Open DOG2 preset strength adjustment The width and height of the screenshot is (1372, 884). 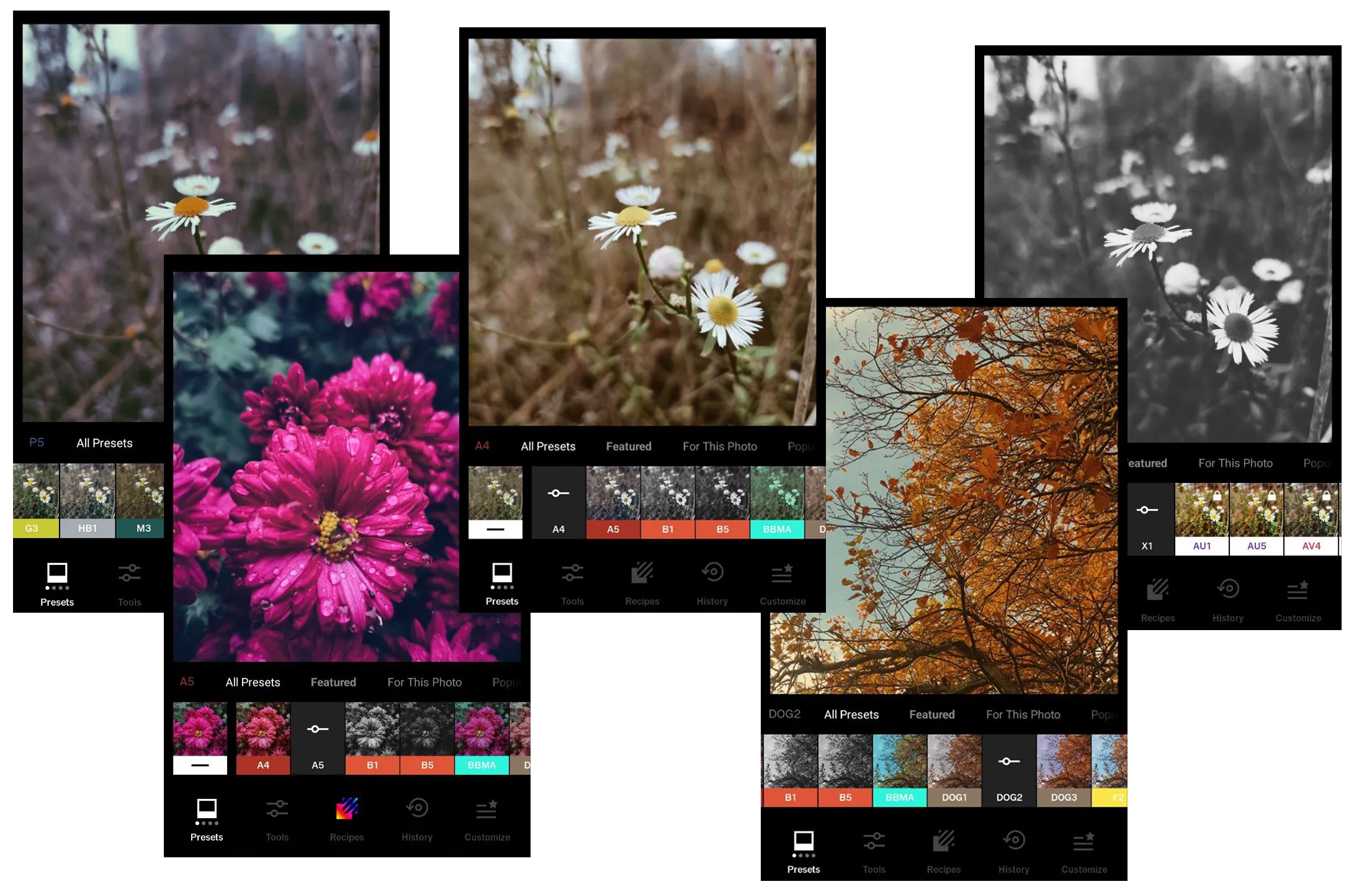1008,762
